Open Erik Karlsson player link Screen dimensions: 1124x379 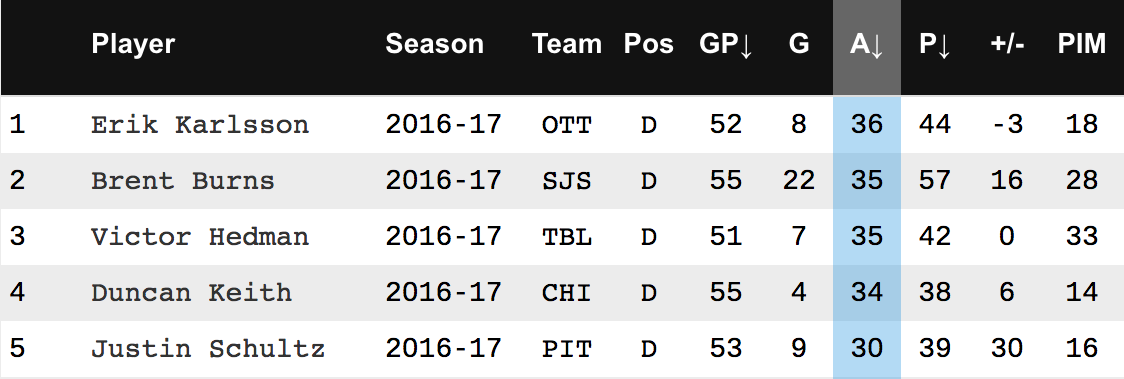tap(200, 125)
